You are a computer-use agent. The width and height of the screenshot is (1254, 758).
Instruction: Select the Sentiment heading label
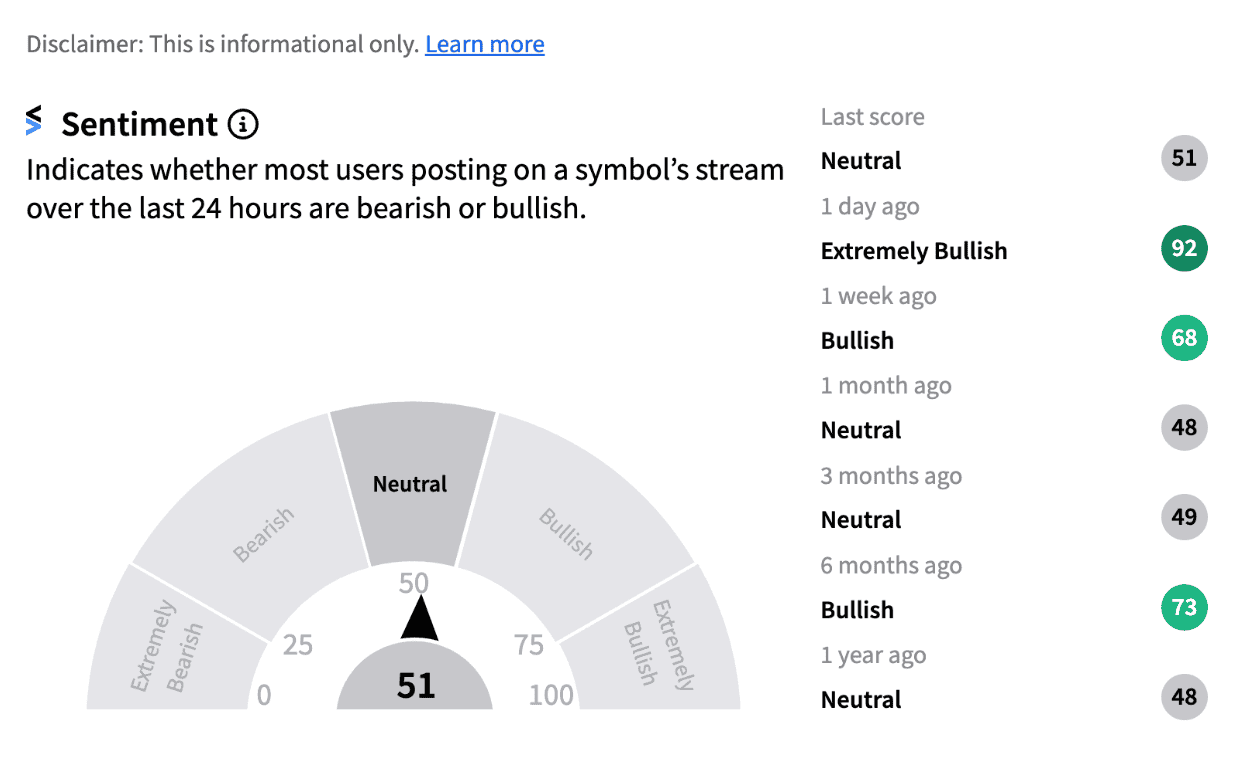pos(140,124)
